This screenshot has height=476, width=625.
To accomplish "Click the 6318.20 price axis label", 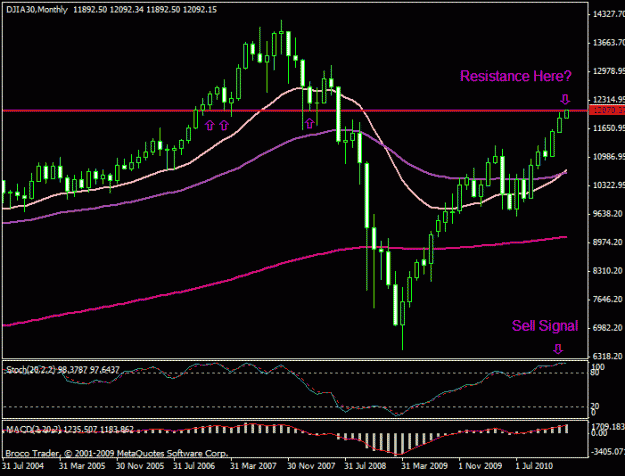I will (608, 356).
